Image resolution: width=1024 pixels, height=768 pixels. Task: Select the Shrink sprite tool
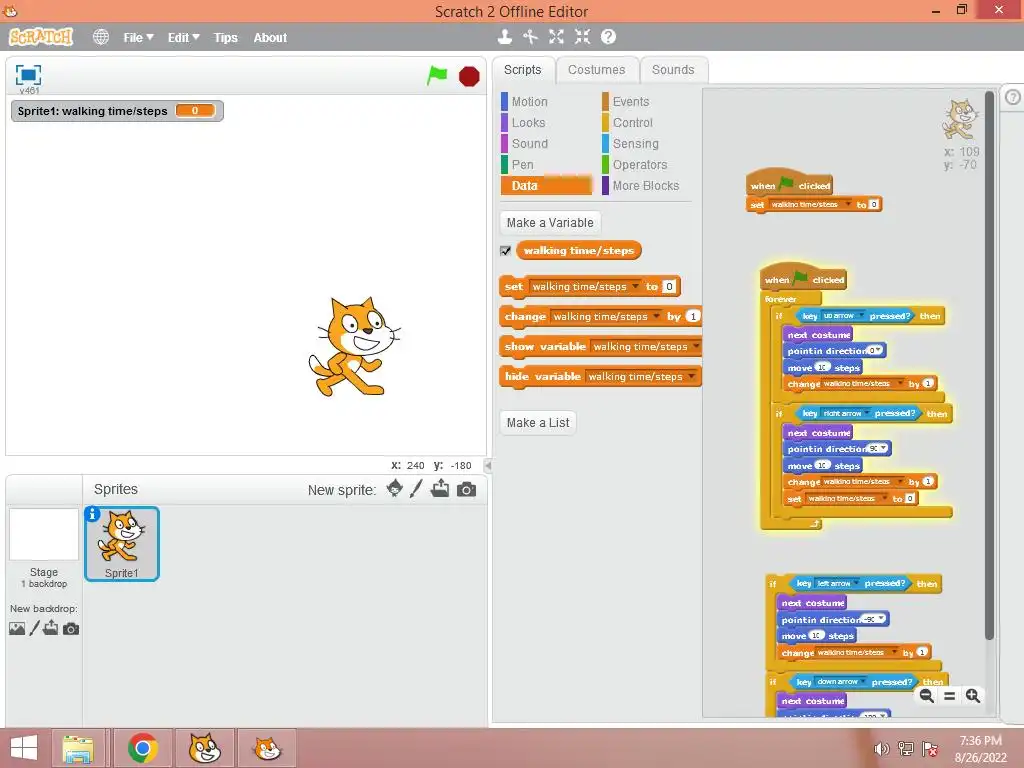(x=582, y=37)
